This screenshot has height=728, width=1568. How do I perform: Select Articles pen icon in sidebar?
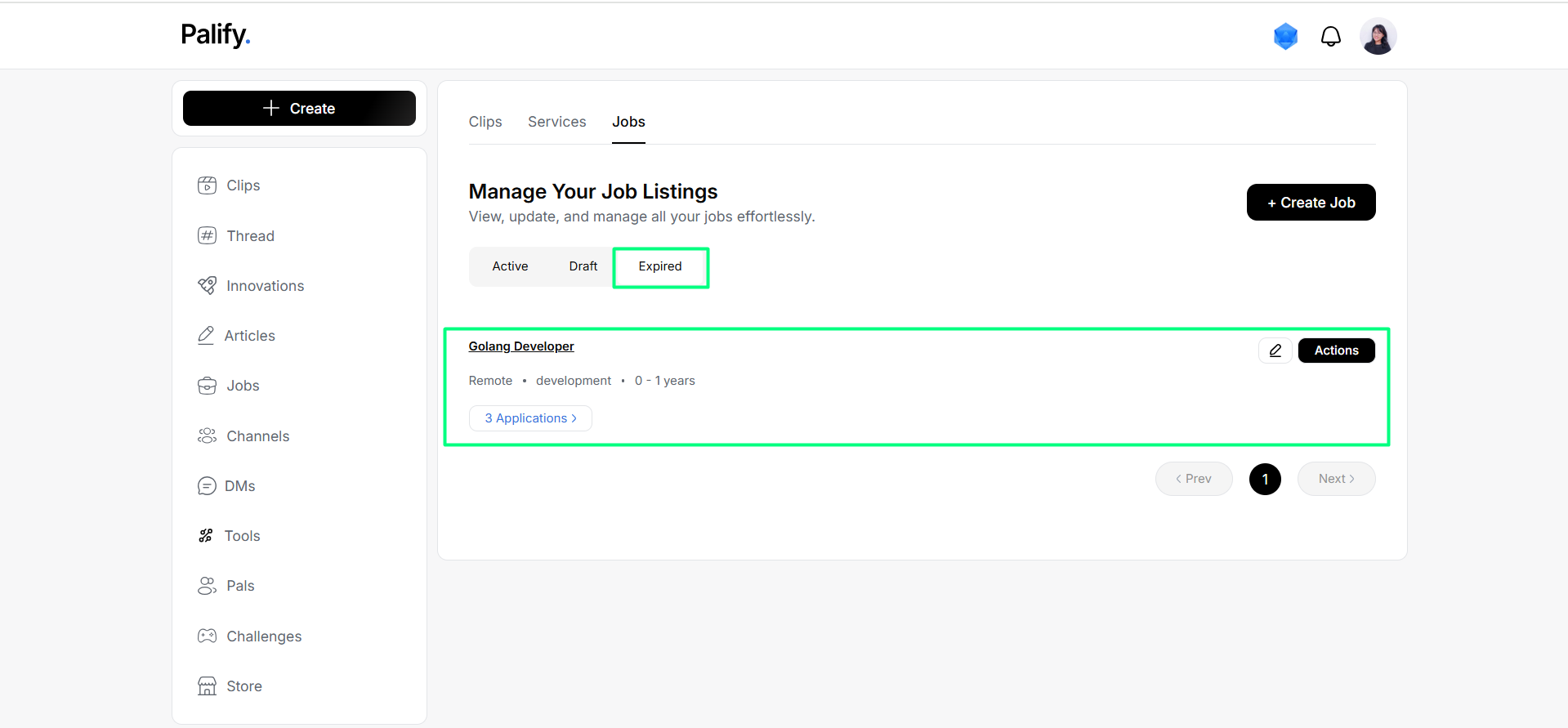tap(206, 336)
